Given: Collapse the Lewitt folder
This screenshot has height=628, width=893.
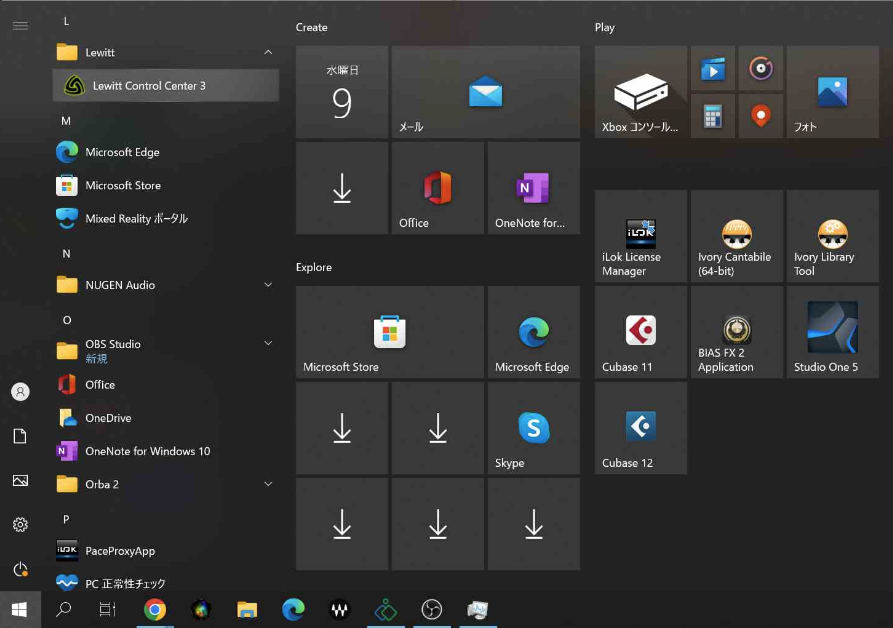Looking at the screenshot, I should point(166,52).
